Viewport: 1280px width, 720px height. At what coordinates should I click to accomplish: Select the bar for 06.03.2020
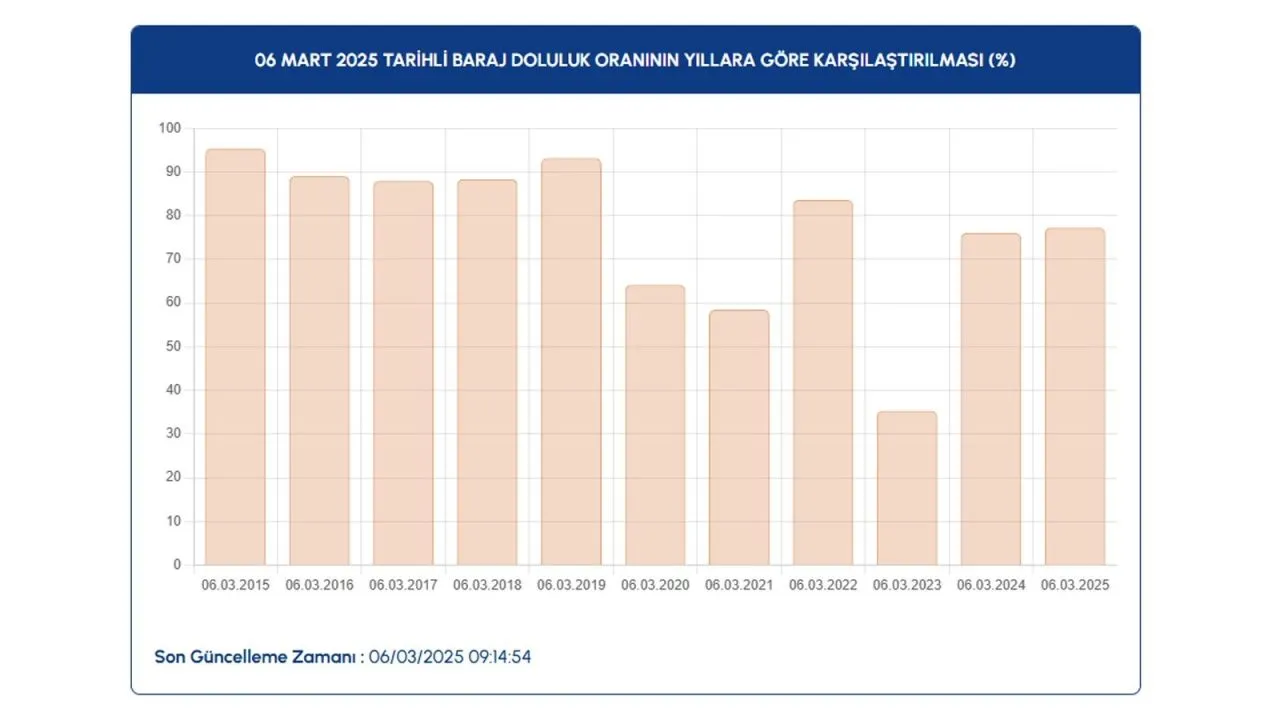point(655,425)
